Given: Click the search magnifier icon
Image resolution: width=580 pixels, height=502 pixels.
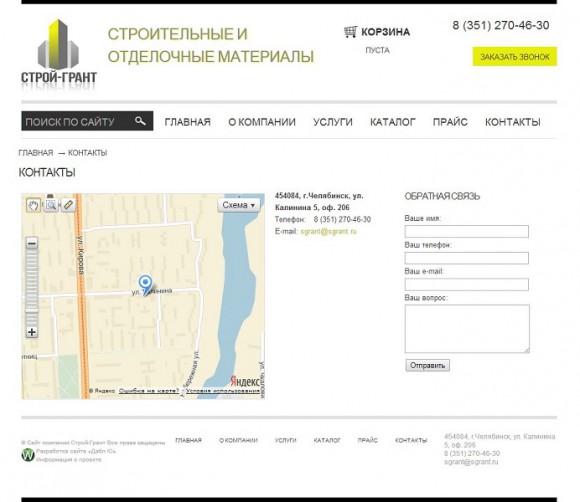Looking at the screenshot, I should click(x=140, y=121).
